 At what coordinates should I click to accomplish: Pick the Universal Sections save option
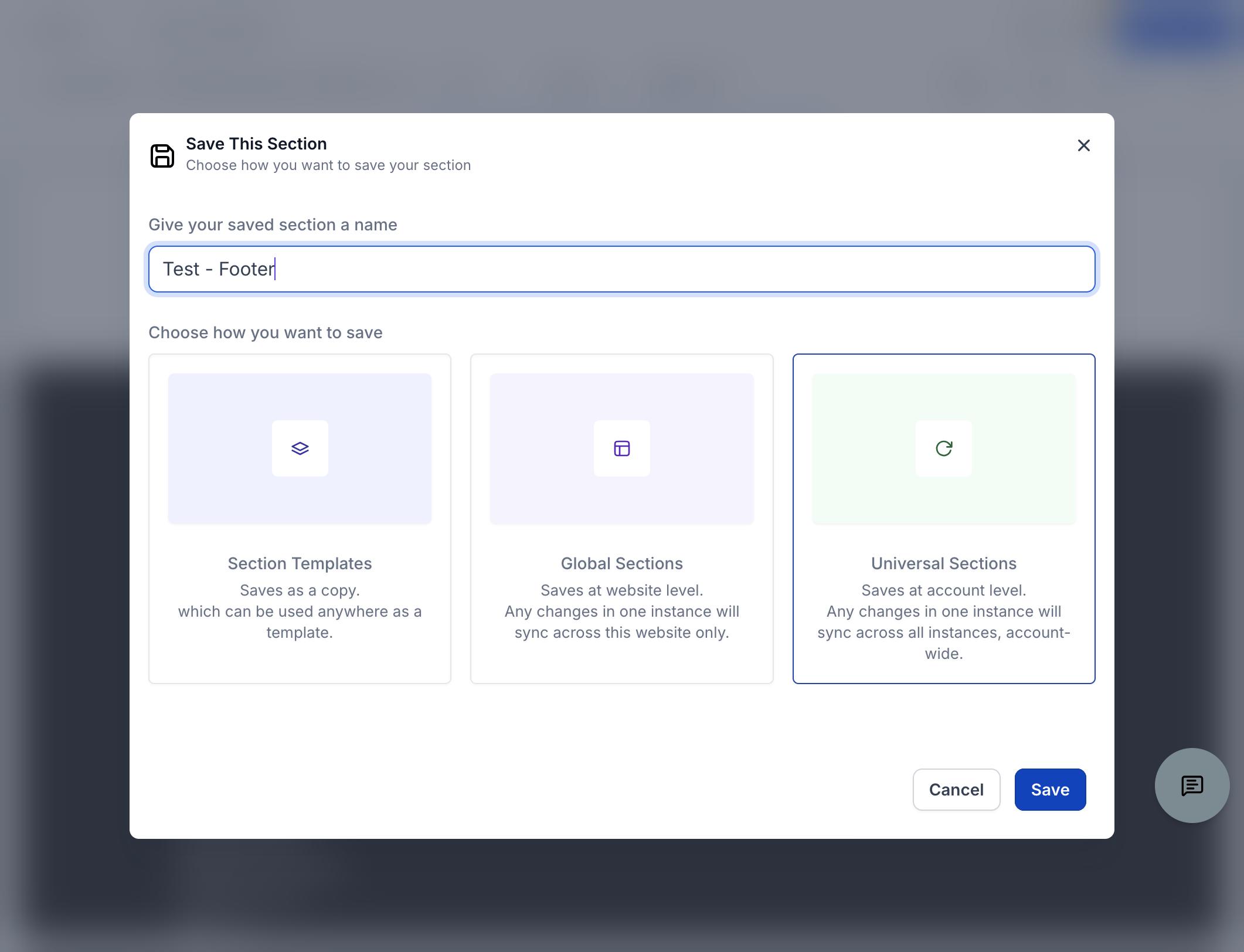click(944, 519)
